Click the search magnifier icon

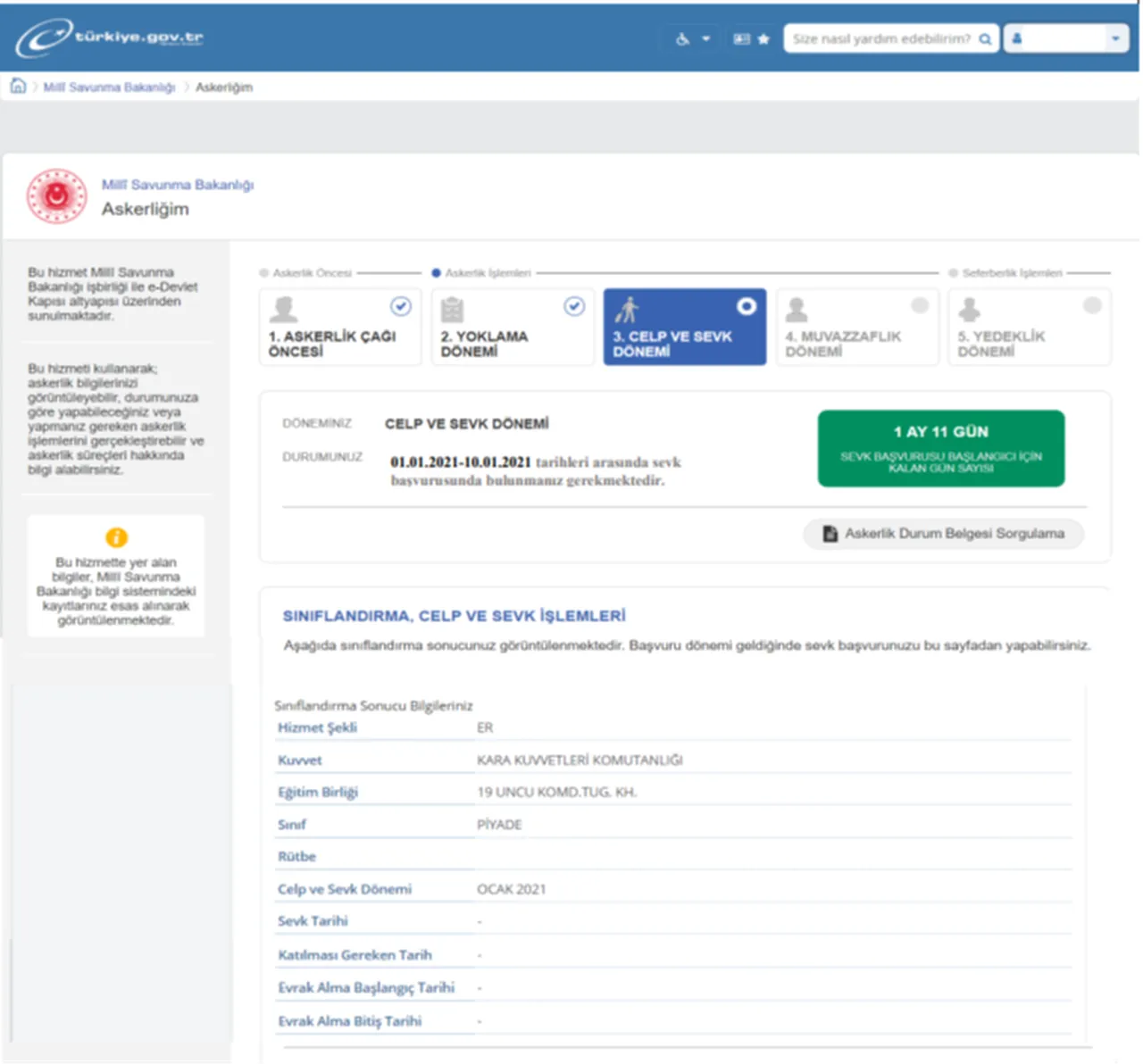(x=985, y=39)
